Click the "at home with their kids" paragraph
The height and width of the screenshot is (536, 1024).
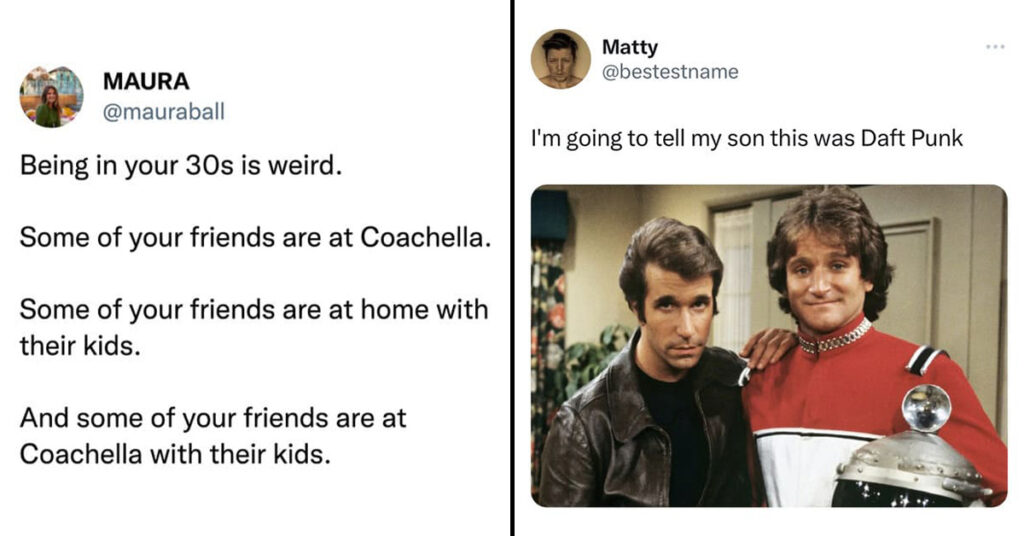pyautogui.click(x=254, y=327)
